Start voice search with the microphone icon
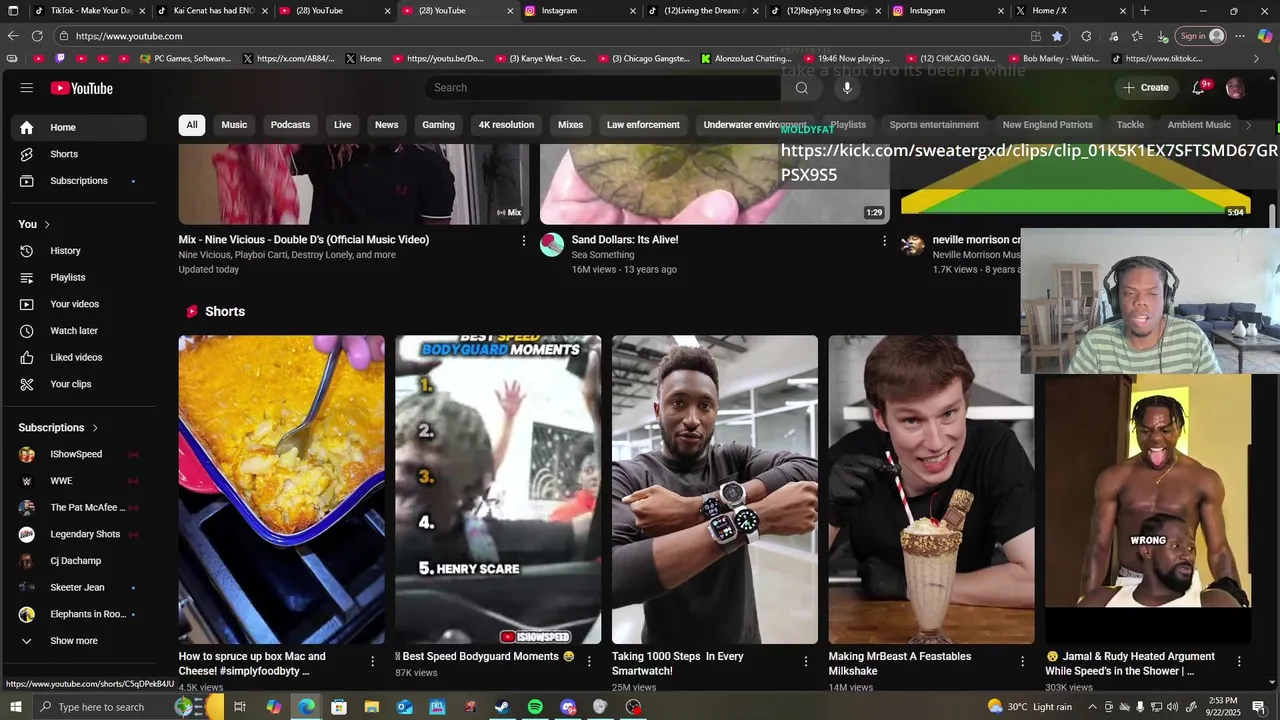Screen dimensions: 1280x720 [x=847, y=88]
